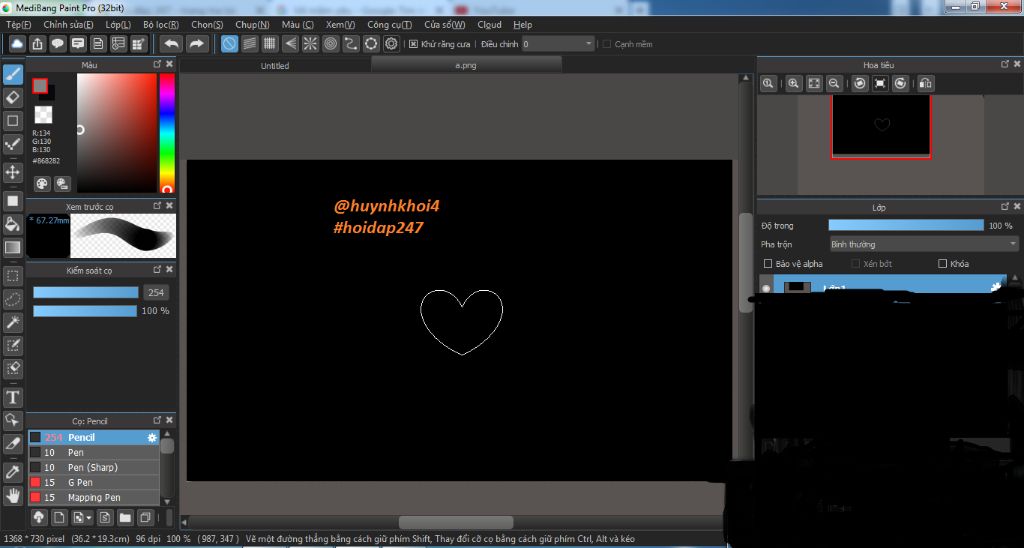Click the cloud icon in top toolbar
Screen dimensions: 1024x548
(17, 44)
